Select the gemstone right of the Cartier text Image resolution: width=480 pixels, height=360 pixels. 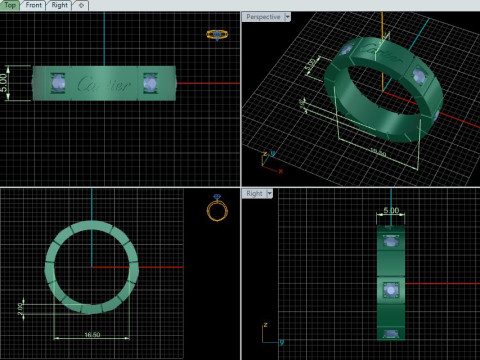(x=150, y=83)
